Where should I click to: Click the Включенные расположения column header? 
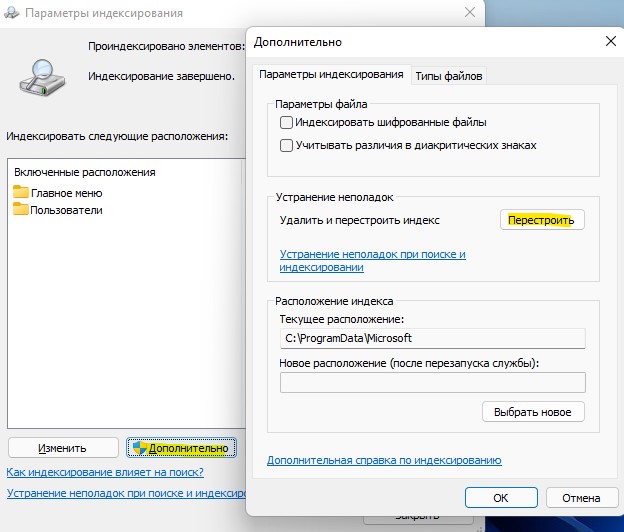[85, 172]
